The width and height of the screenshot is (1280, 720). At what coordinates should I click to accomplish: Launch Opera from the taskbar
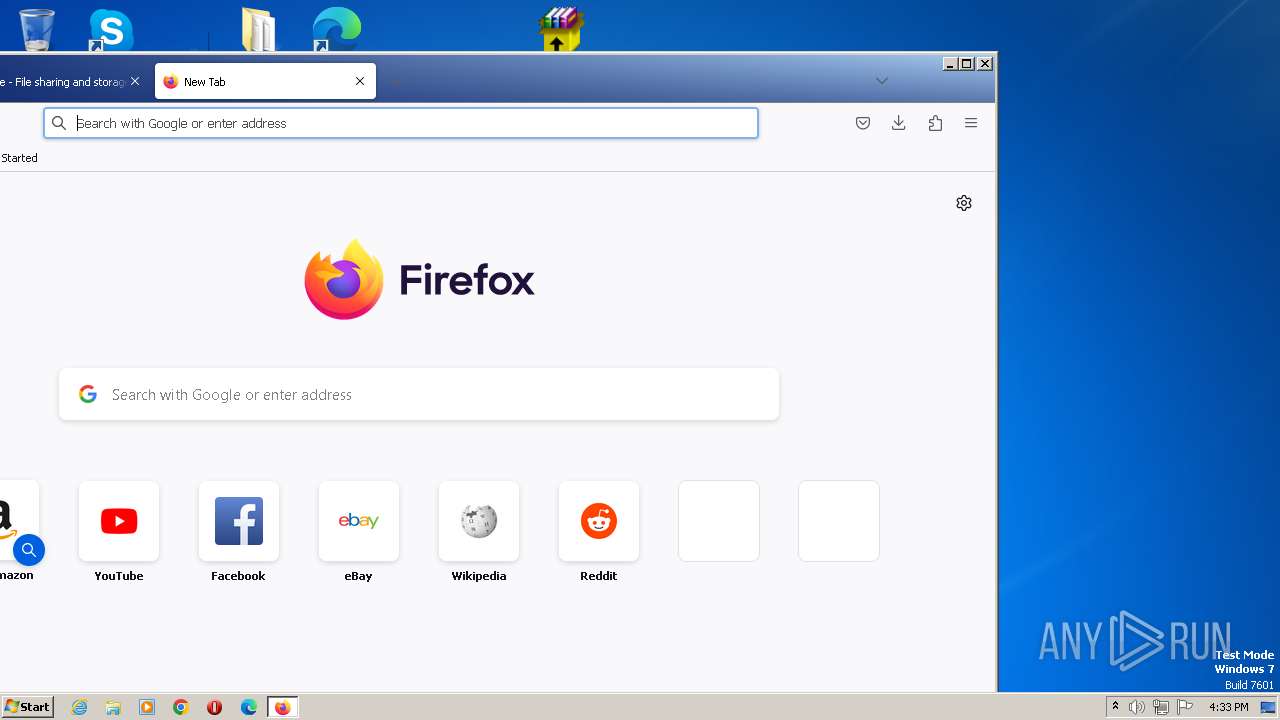point(215,707)
